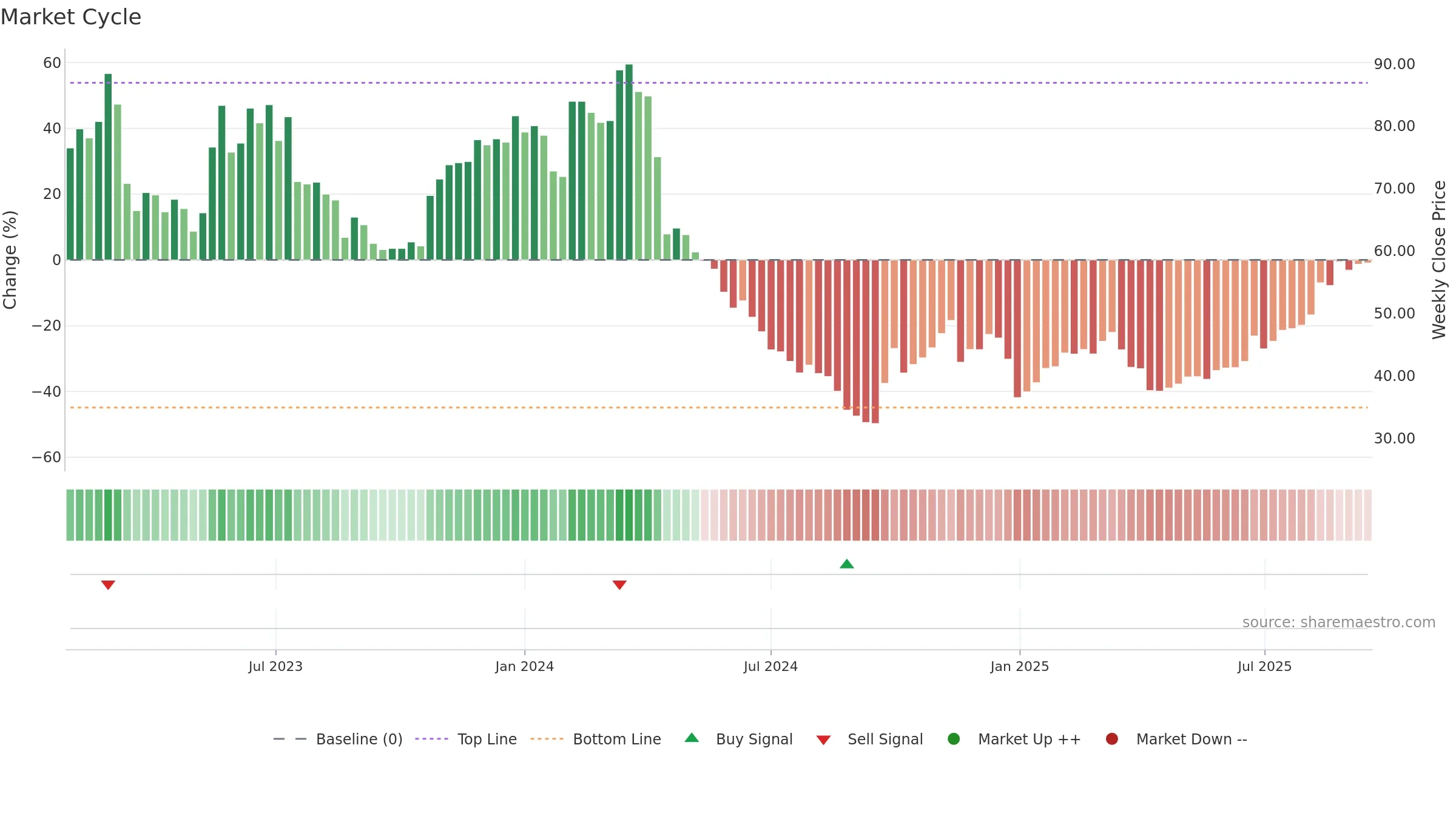Click the purple dotted Top Line legend sample
The height and width of the screenshot is (819, 1456).
(x=432, y=739)
